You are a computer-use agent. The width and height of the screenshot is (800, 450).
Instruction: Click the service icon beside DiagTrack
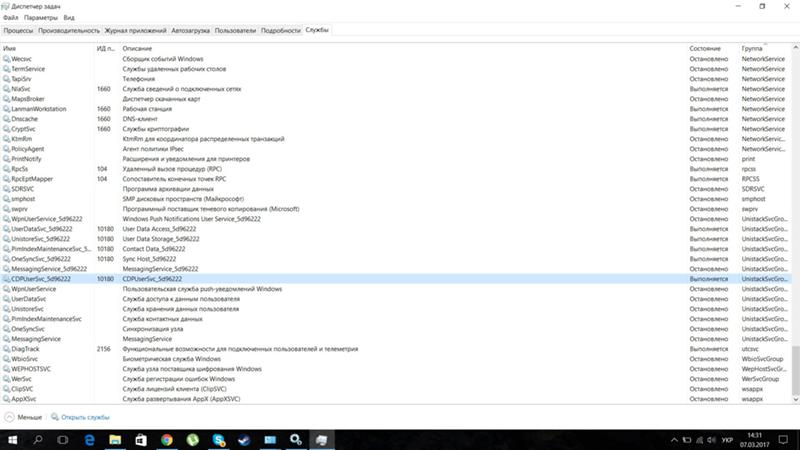[6, 349]
